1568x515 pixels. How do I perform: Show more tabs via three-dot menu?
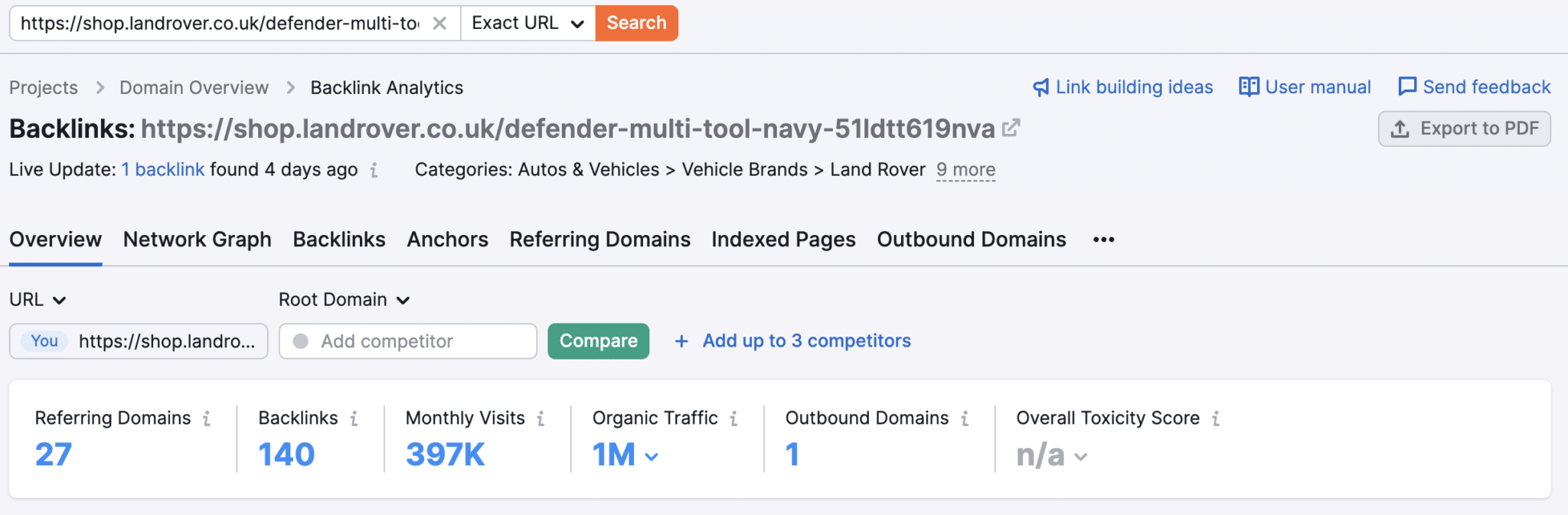click(1103, 240)
